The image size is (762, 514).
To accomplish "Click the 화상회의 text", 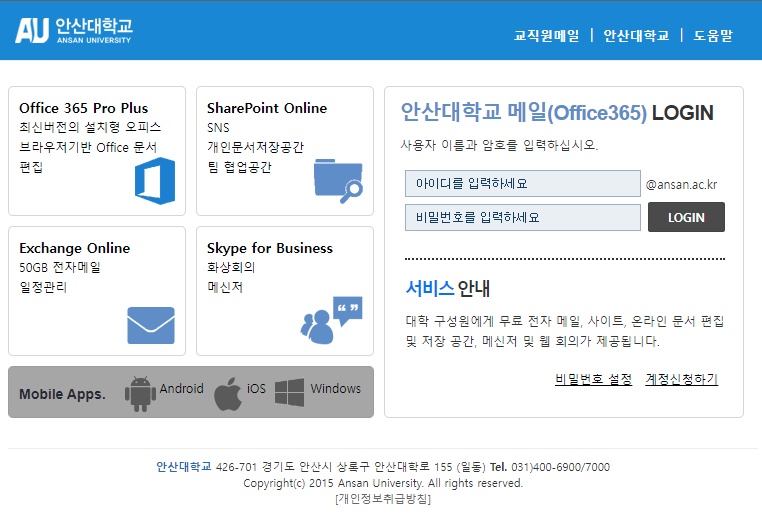I will click(x=231, y=267).
